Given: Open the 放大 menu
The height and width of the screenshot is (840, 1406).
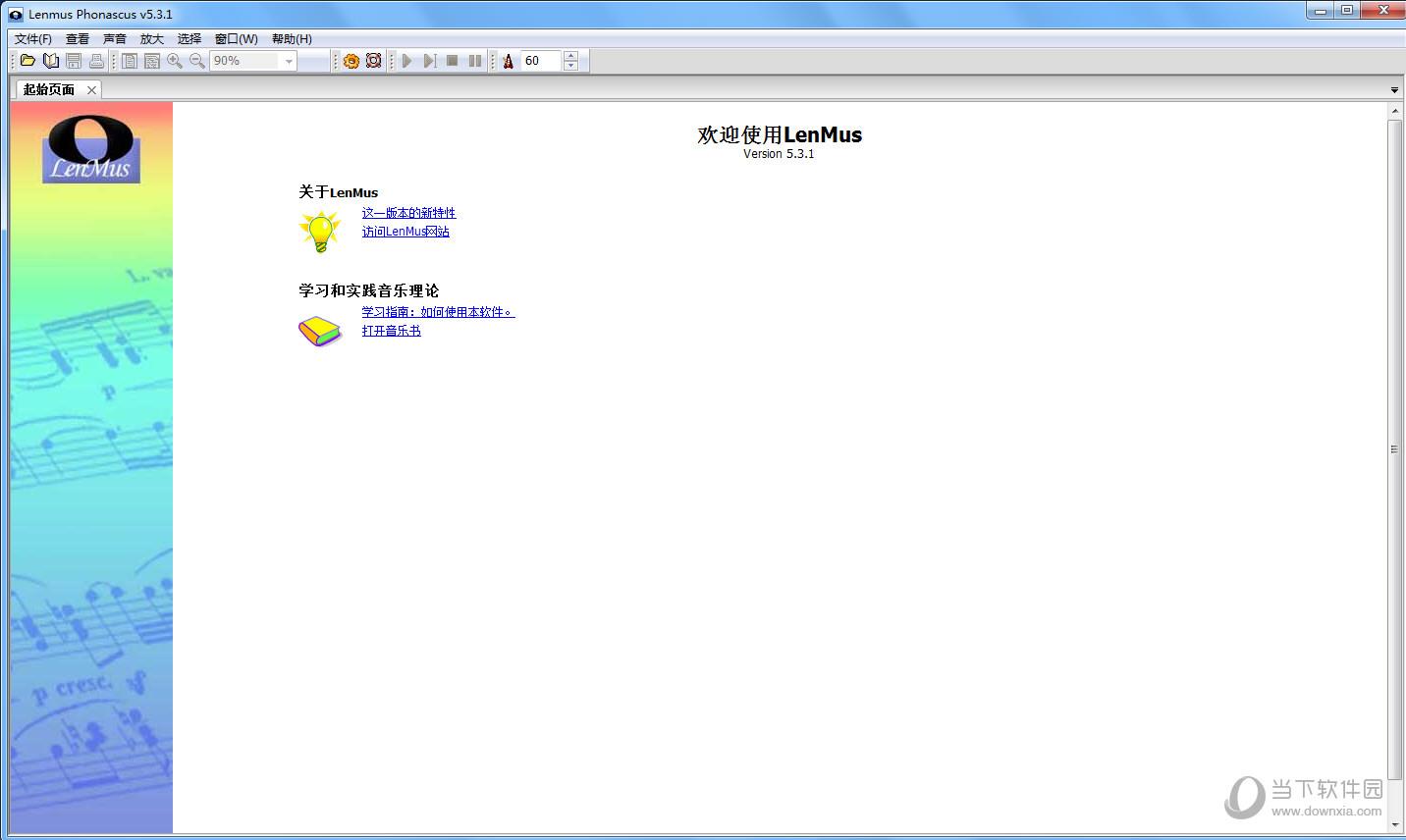Looking at the screenshot, I should 152,38.
